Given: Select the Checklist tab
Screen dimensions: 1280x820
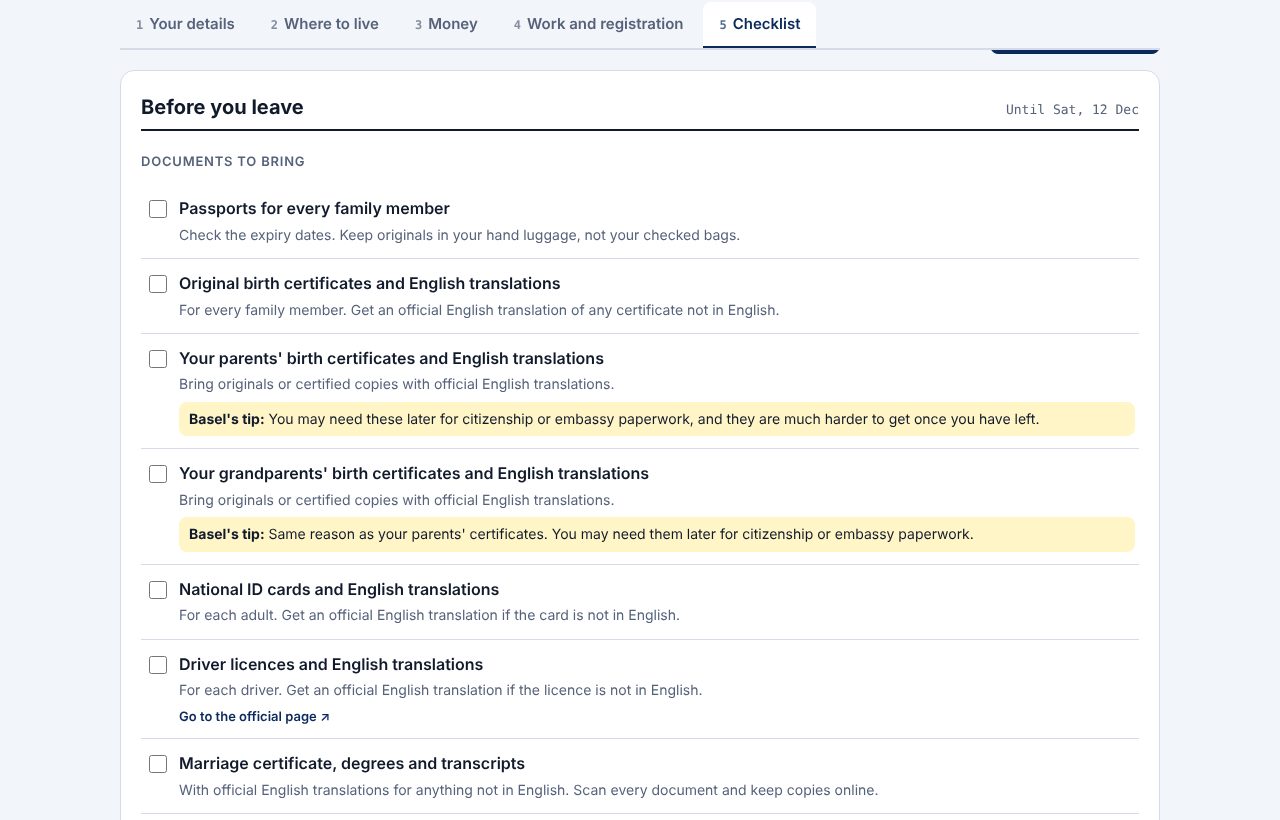Looking at the screenshot, I should 759,24.
